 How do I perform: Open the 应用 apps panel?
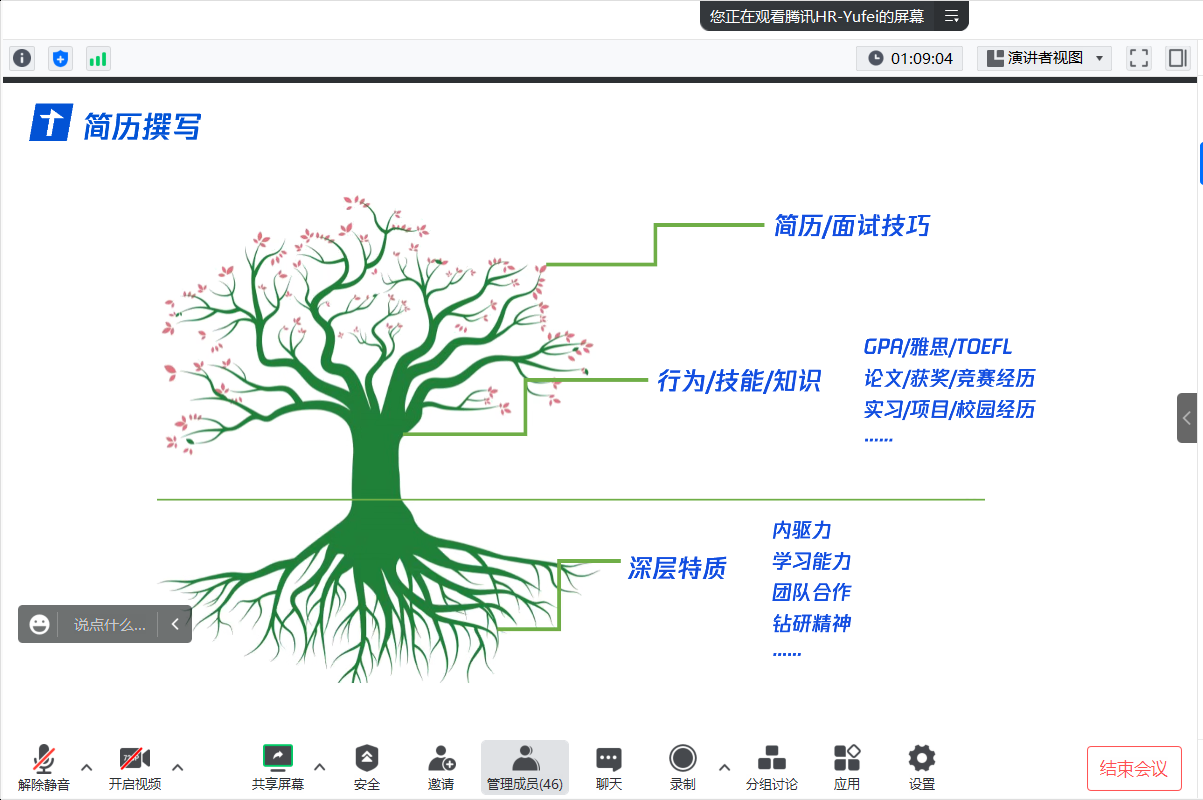coord(847,767)
